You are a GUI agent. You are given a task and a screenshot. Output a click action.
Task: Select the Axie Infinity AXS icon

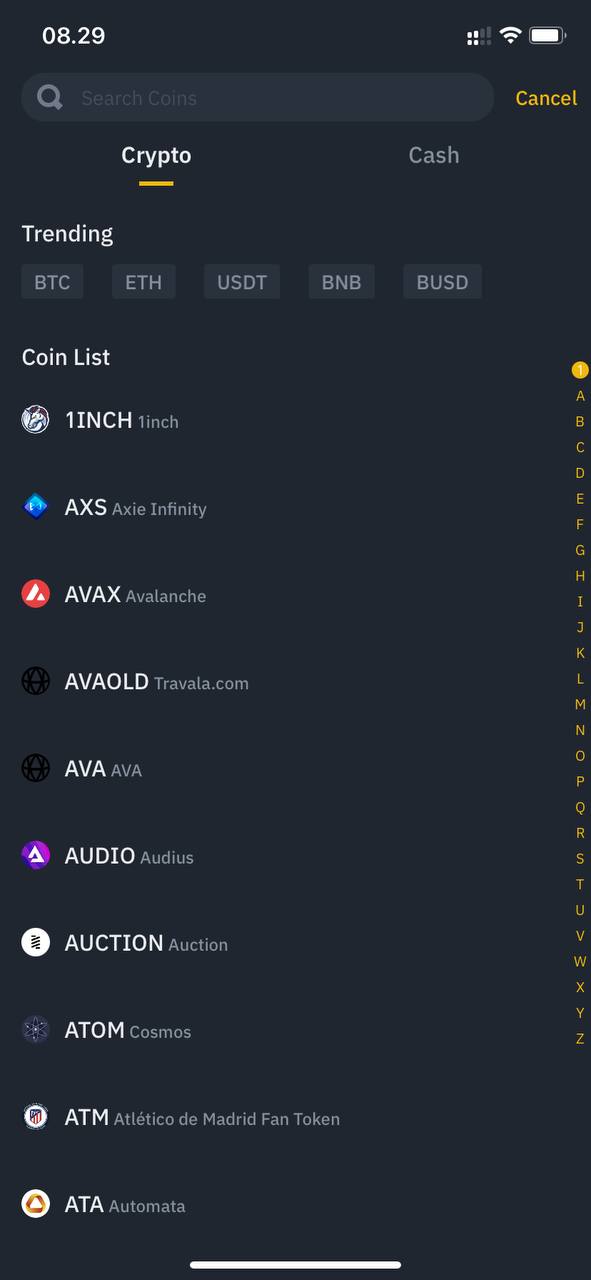(x=35, y=507)
